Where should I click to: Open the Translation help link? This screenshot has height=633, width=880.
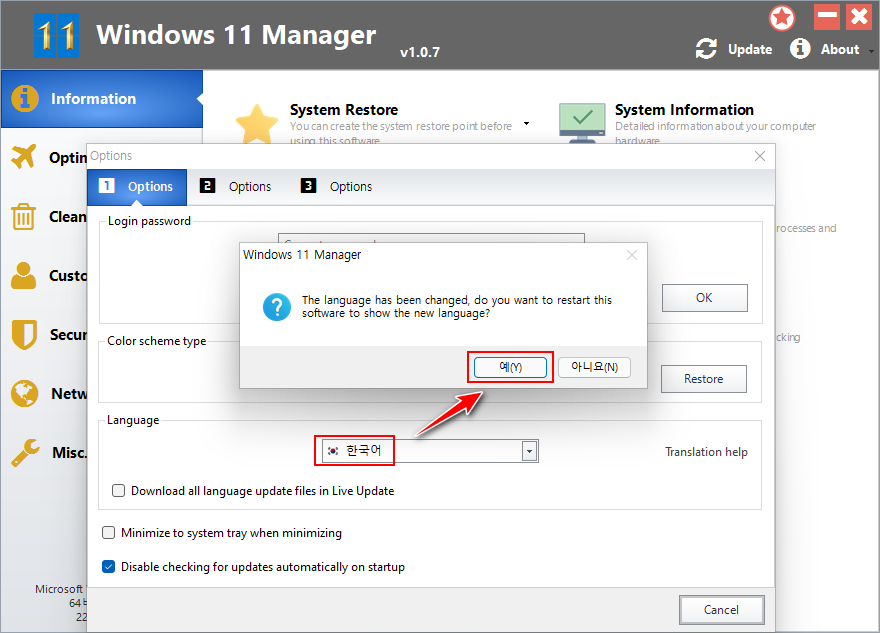[706, 452]
